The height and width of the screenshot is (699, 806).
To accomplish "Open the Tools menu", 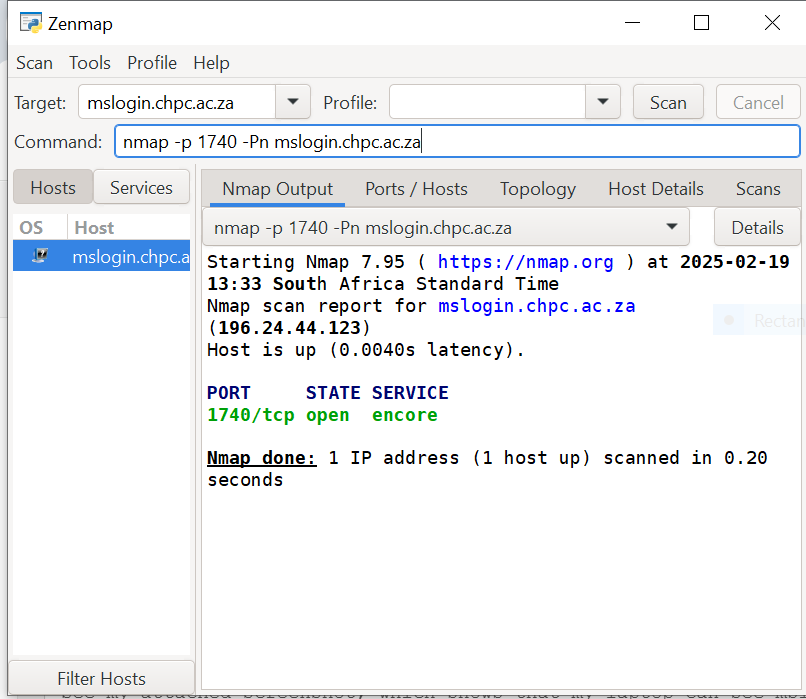I will click(x=90, y=63).
